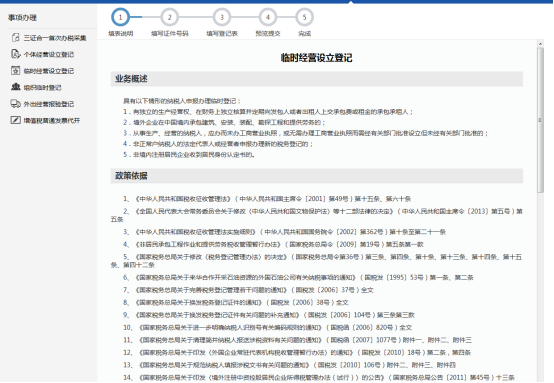Click policy item 11 citing 国税函〔2007〕1077号
The height and width of the screenshot is (383, 554).
point(297,340)
